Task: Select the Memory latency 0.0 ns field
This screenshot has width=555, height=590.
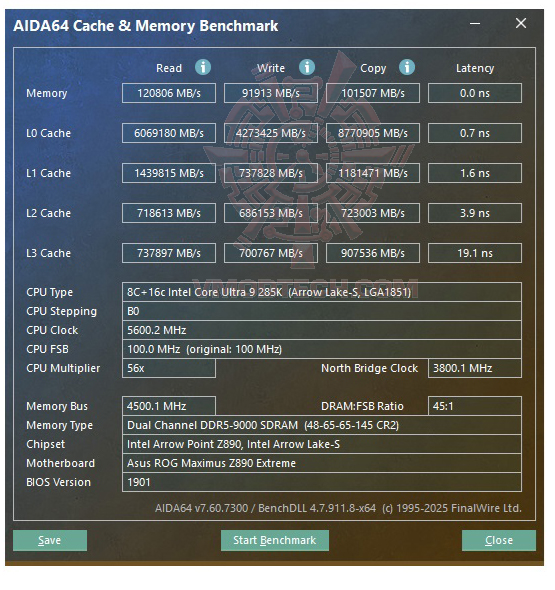Action: (475, 93)
